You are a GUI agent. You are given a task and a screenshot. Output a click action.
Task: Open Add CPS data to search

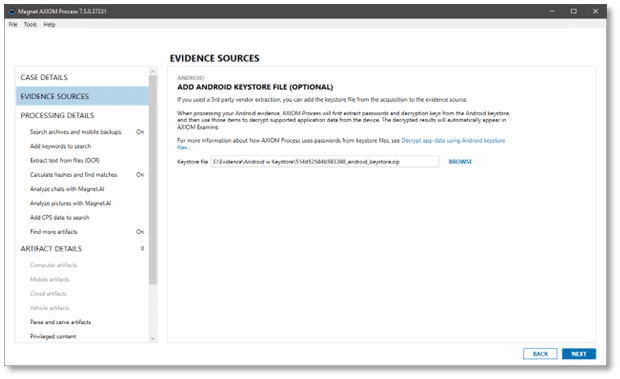[x=60, y=217]
